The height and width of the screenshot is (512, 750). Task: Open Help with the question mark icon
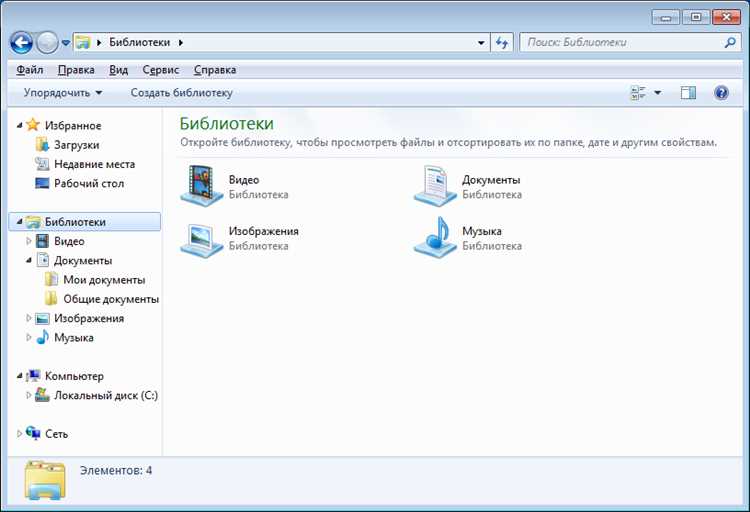click(721, 92)
